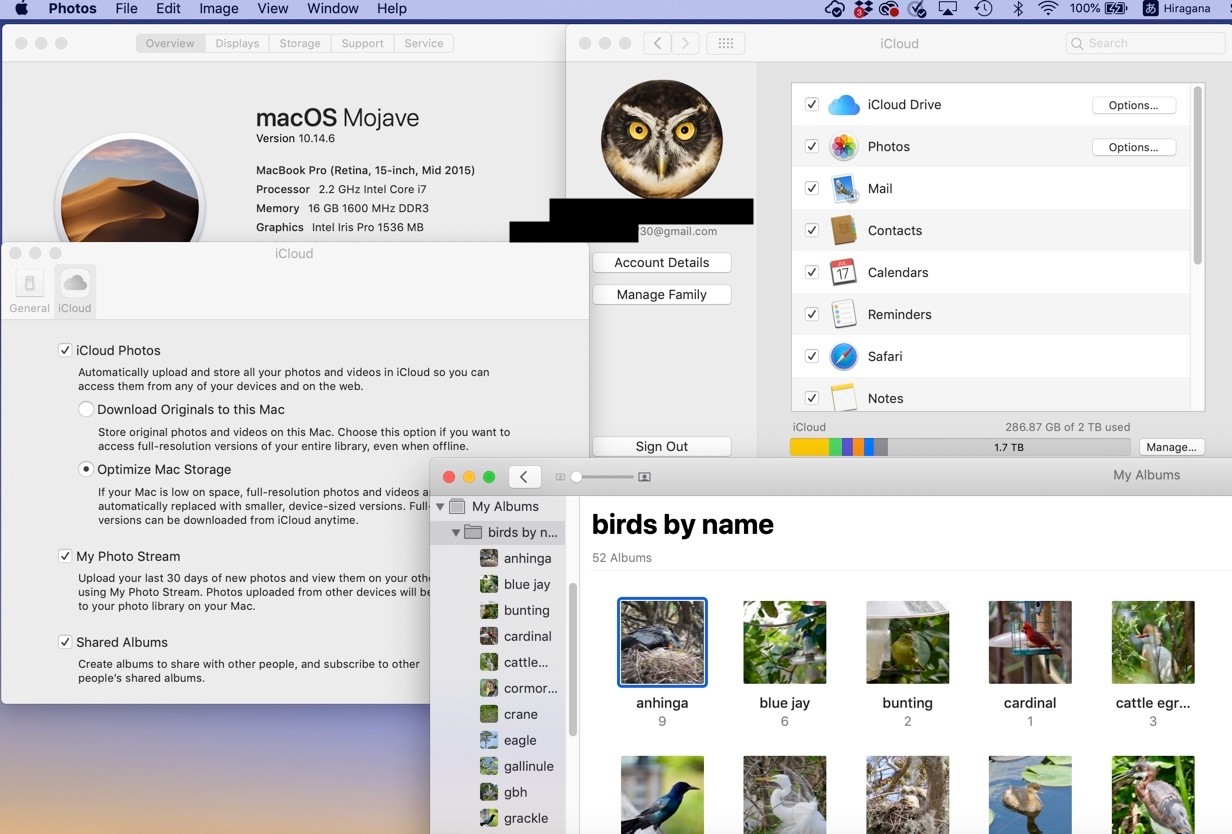
Task: Switch to the Displays tab
Action: click(x=237, y=43)
